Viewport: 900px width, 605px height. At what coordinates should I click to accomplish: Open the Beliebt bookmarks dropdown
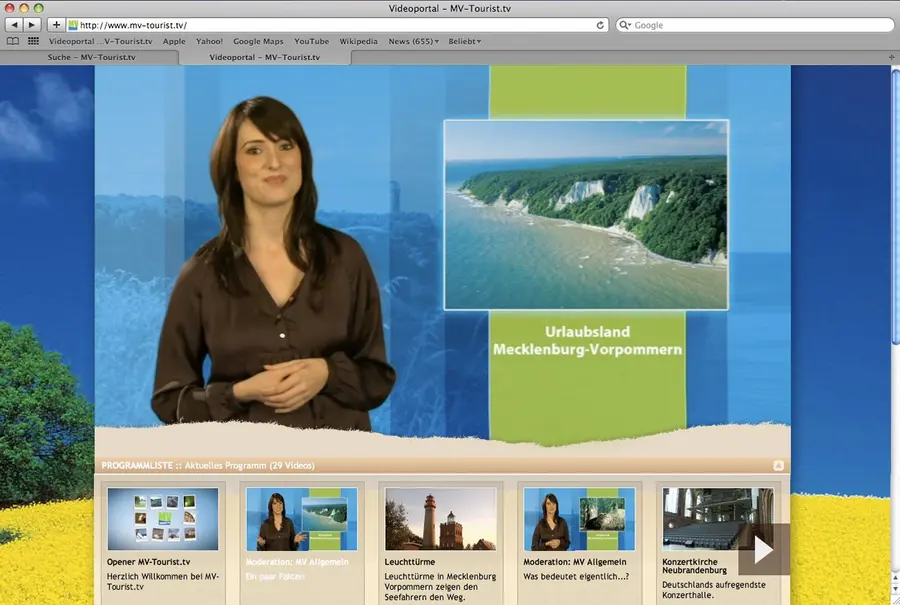tap(463, 42)
